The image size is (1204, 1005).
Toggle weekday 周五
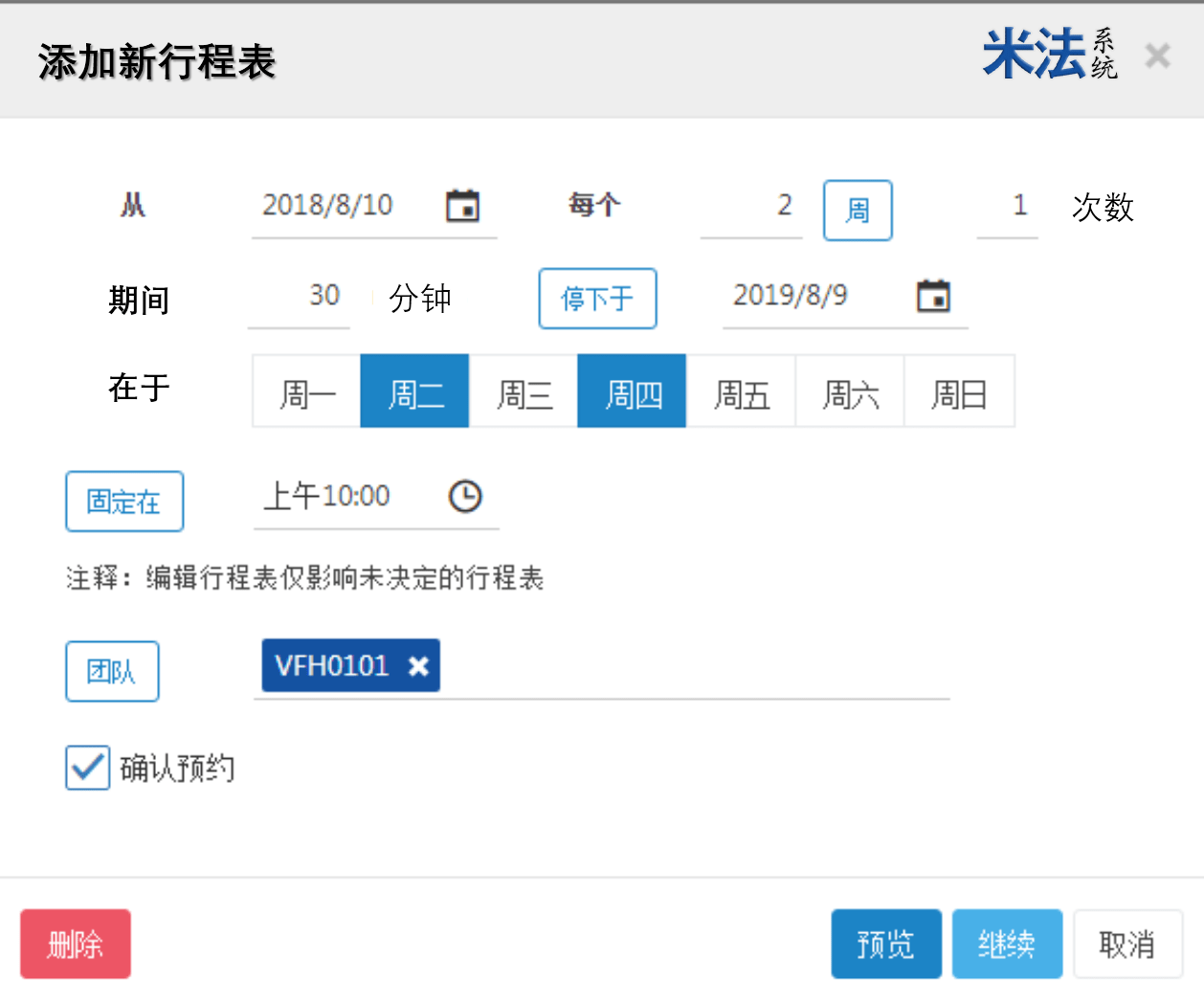click(741, 391)
